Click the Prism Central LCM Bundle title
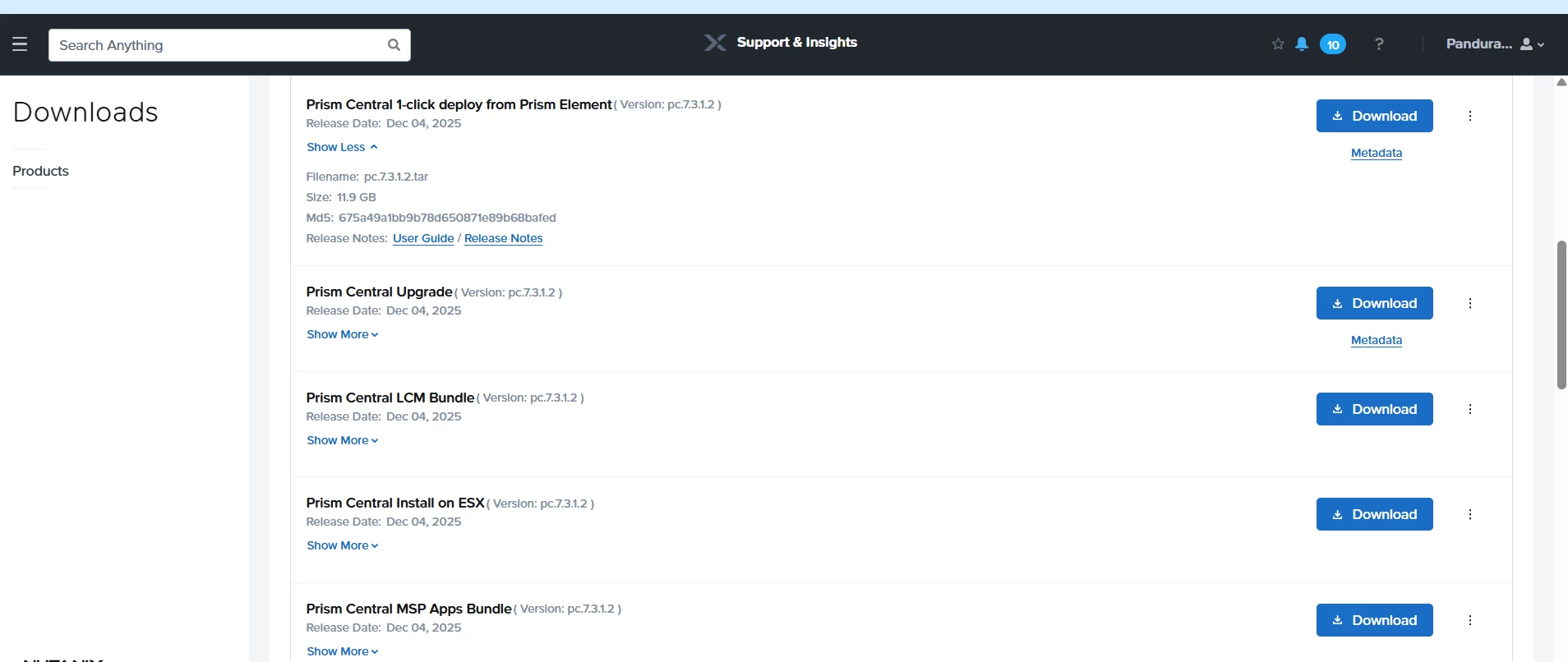Viewport: 1568px width, 662px height. tap(390, 398)
